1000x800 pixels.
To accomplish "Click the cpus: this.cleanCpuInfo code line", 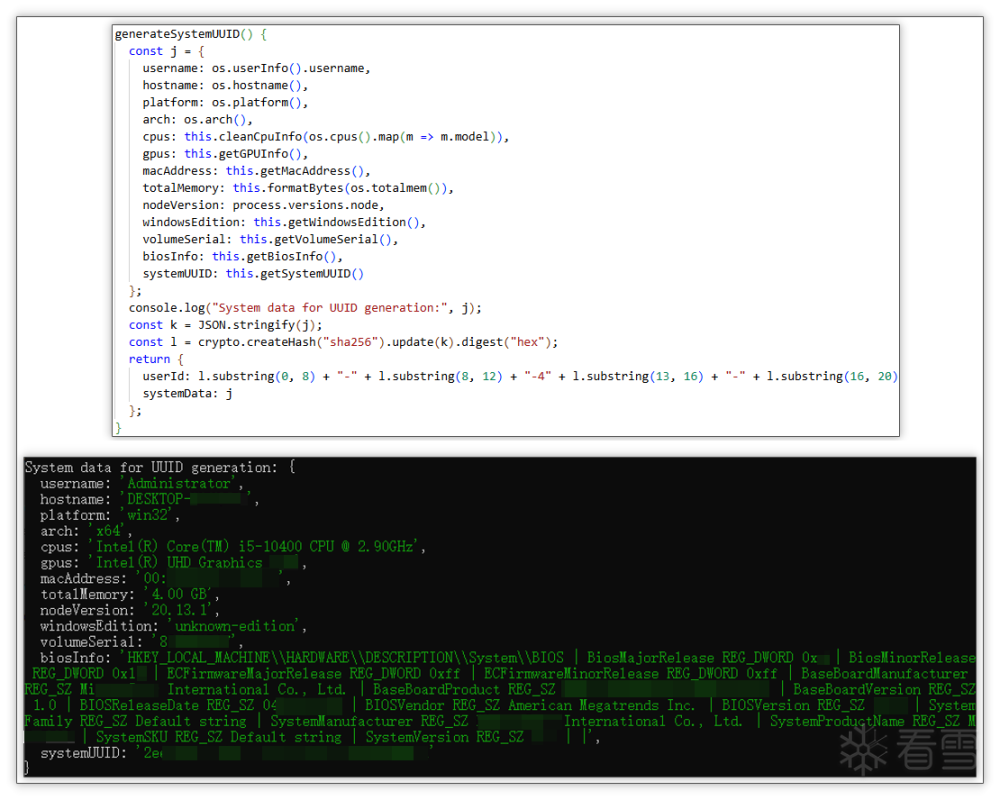I will coord(326,137).
